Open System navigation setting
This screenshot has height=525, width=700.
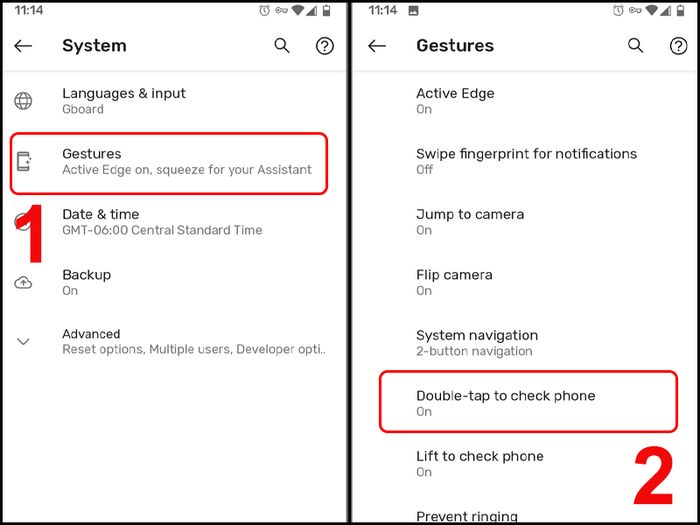click(x=525, y=342)
